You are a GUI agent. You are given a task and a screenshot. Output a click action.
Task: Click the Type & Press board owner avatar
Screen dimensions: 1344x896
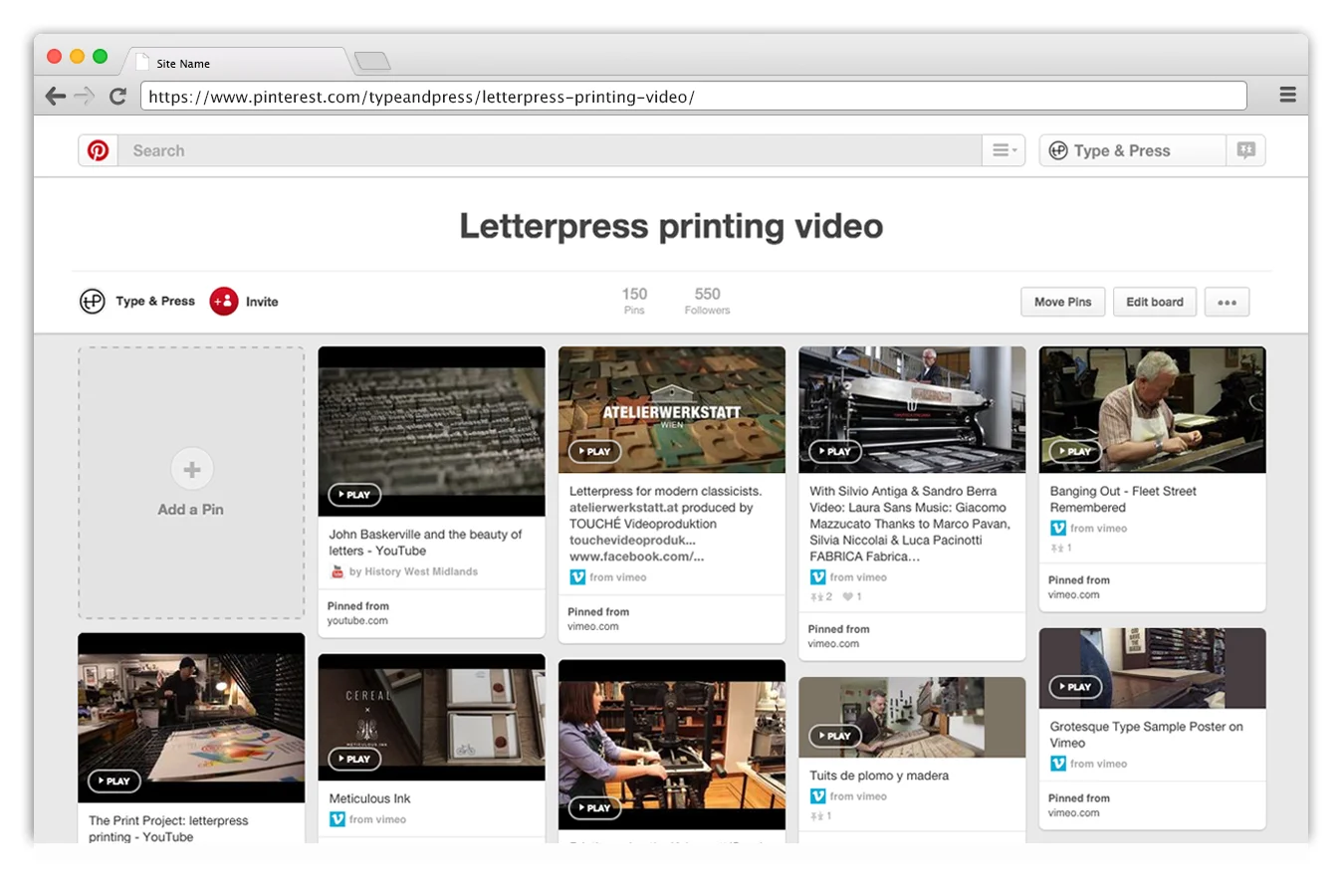tap(93, 301)
